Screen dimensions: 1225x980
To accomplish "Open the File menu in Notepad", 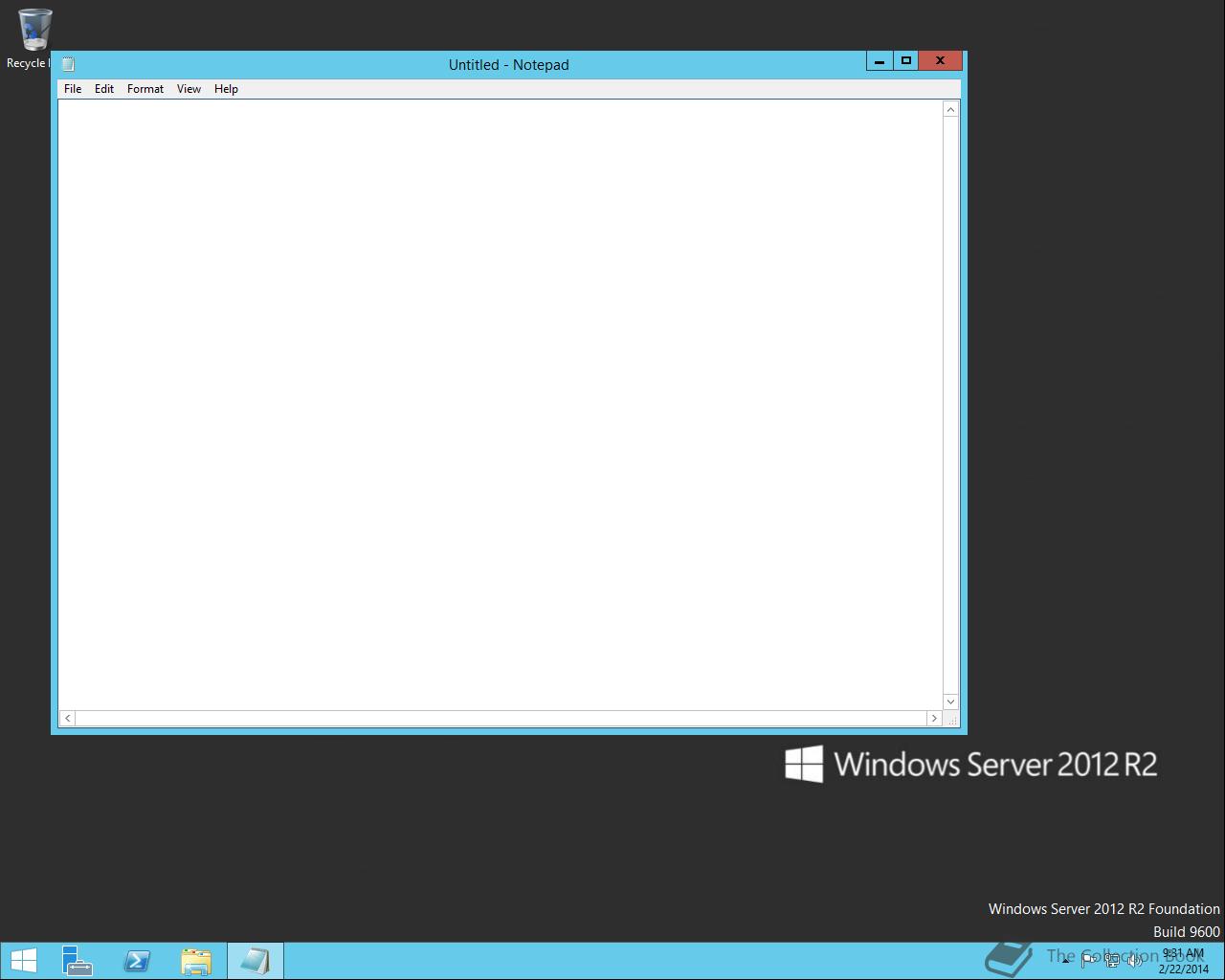I will [73, 89].
